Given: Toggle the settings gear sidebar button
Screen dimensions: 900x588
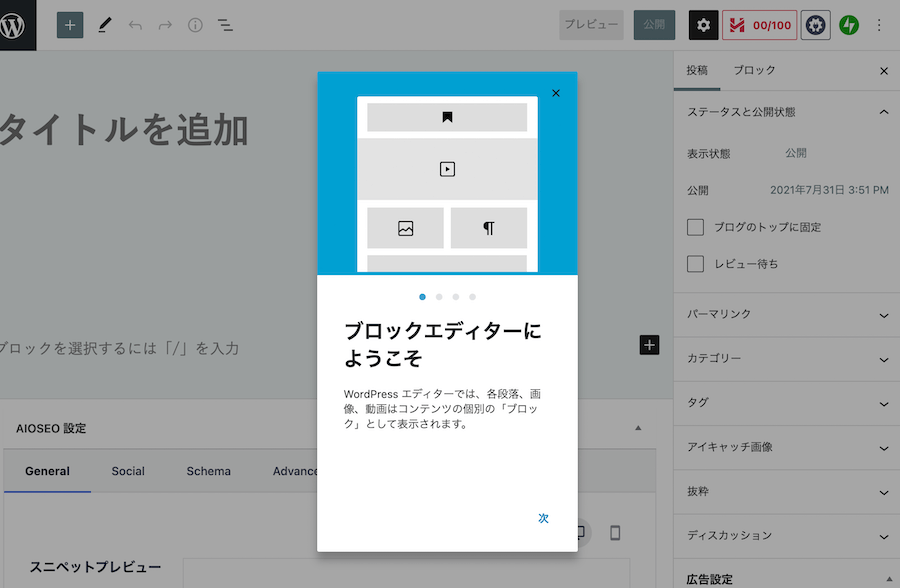Looking at the screenshot, I should pos(703,25).
